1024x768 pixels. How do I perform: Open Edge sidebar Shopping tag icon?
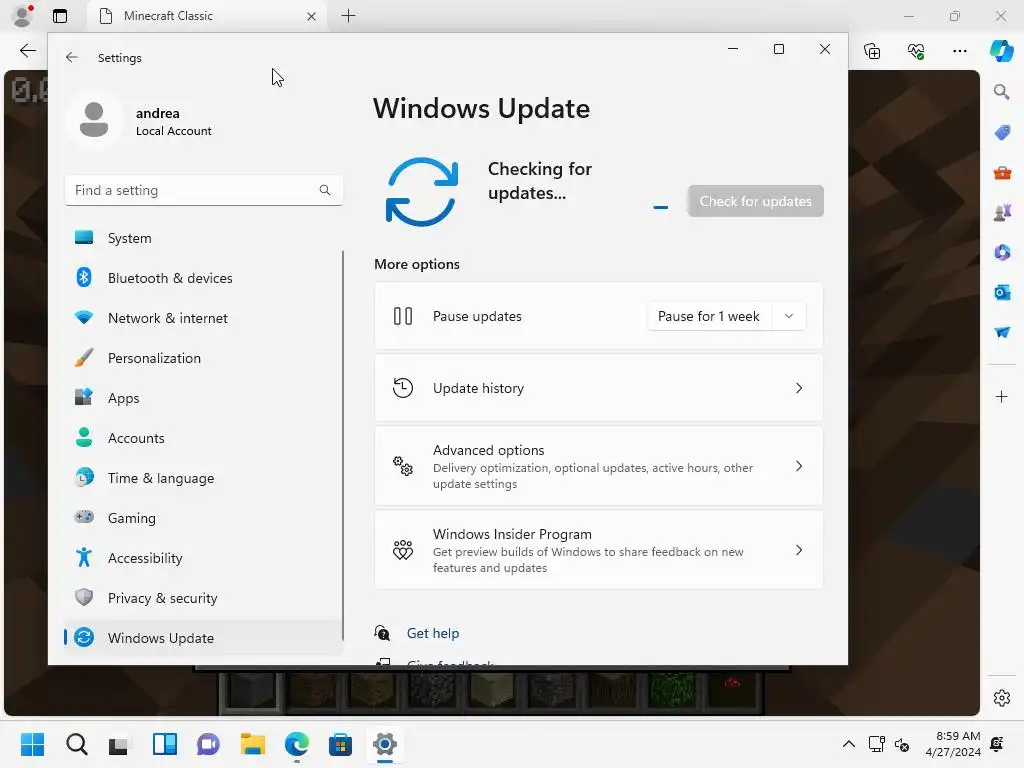1002,133
